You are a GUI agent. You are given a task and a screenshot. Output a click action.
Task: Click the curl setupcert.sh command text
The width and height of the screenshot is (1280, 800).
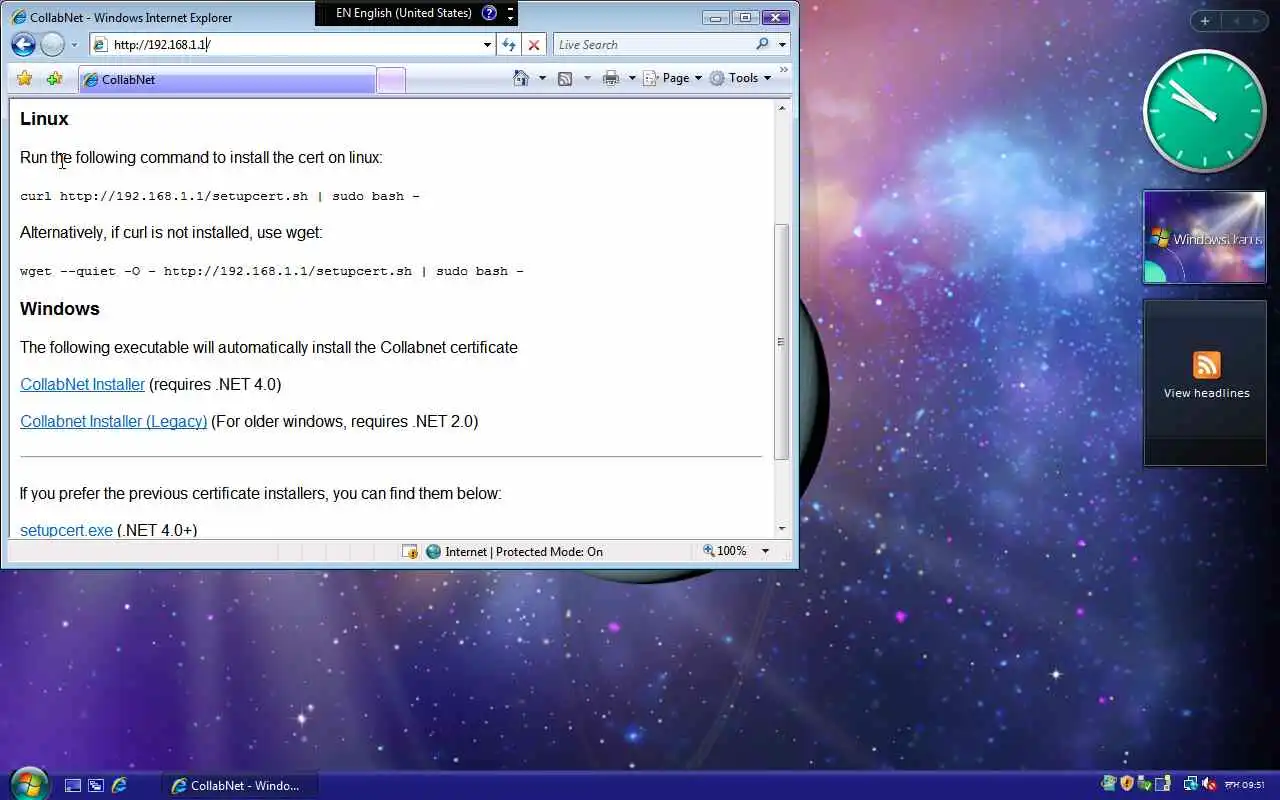click(x=220, y=196)
